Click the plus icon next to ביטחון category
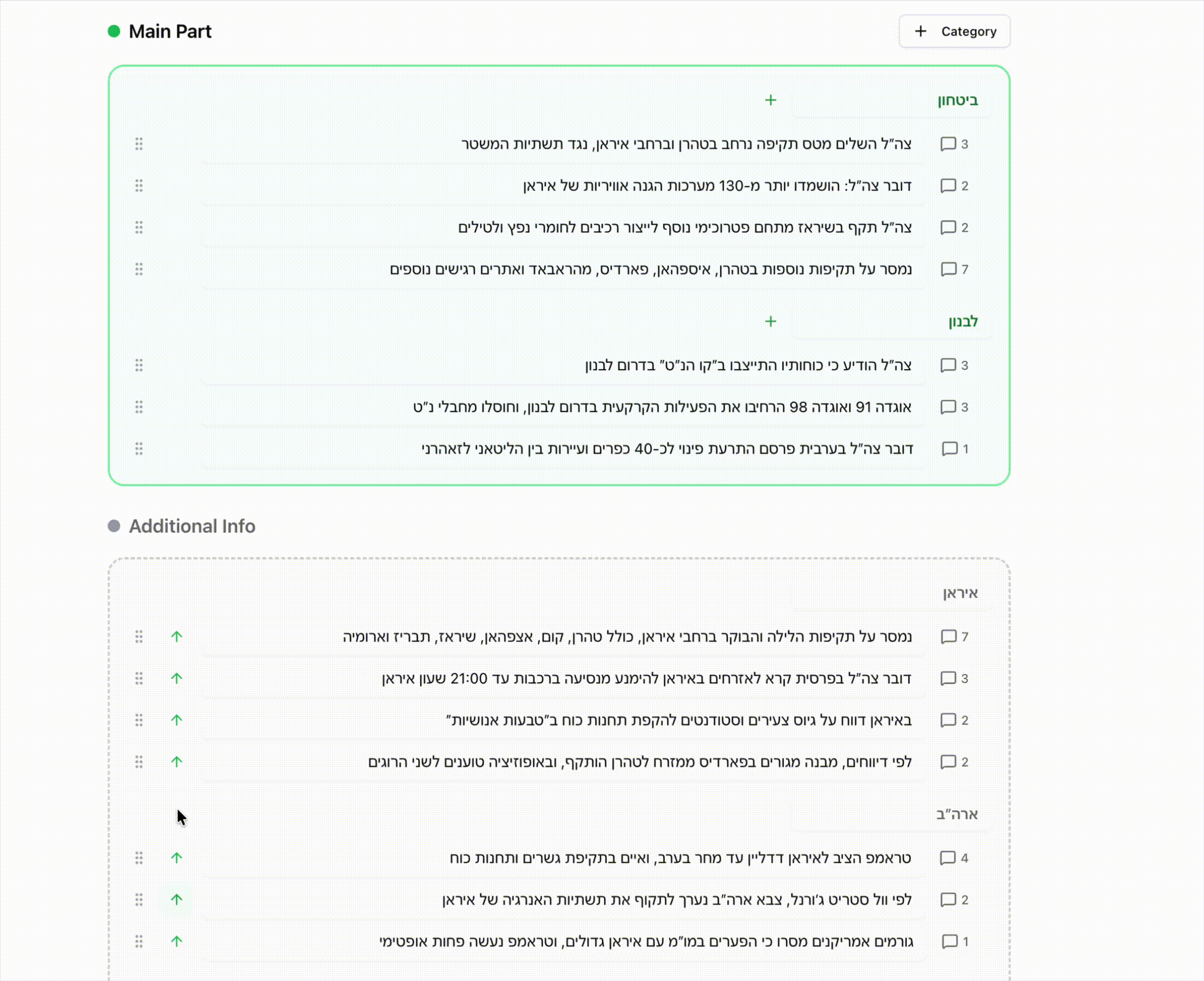 coord(770,101)
